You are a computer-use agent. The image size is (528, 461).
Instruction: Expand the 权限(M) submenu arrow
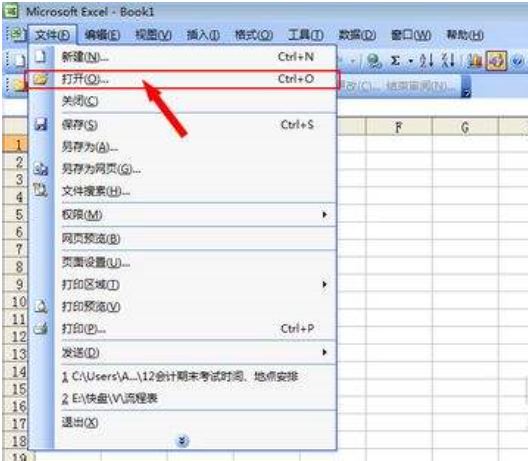point(324,215)
